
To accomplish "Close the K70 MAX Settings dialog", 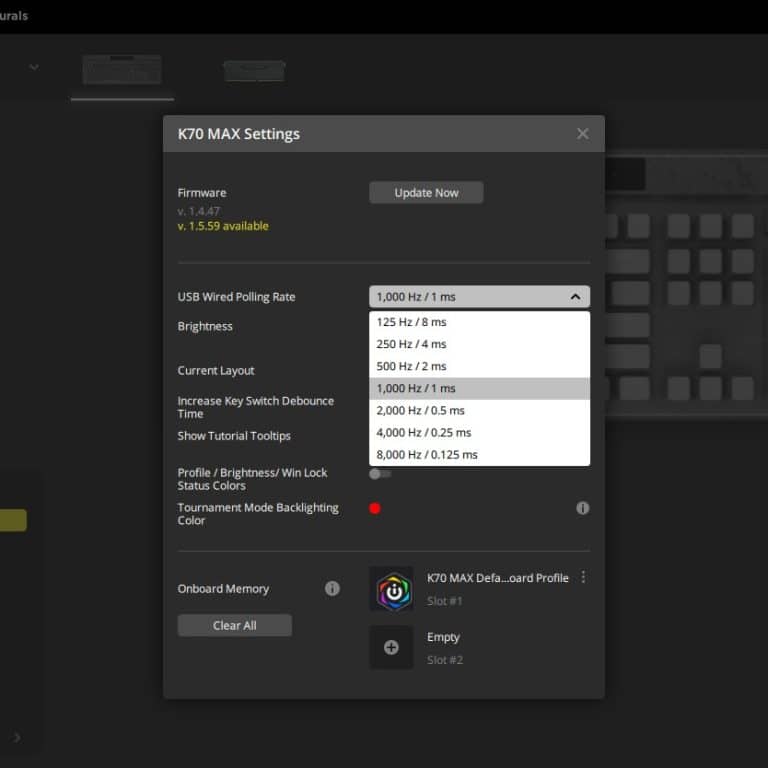I will 583,134.
